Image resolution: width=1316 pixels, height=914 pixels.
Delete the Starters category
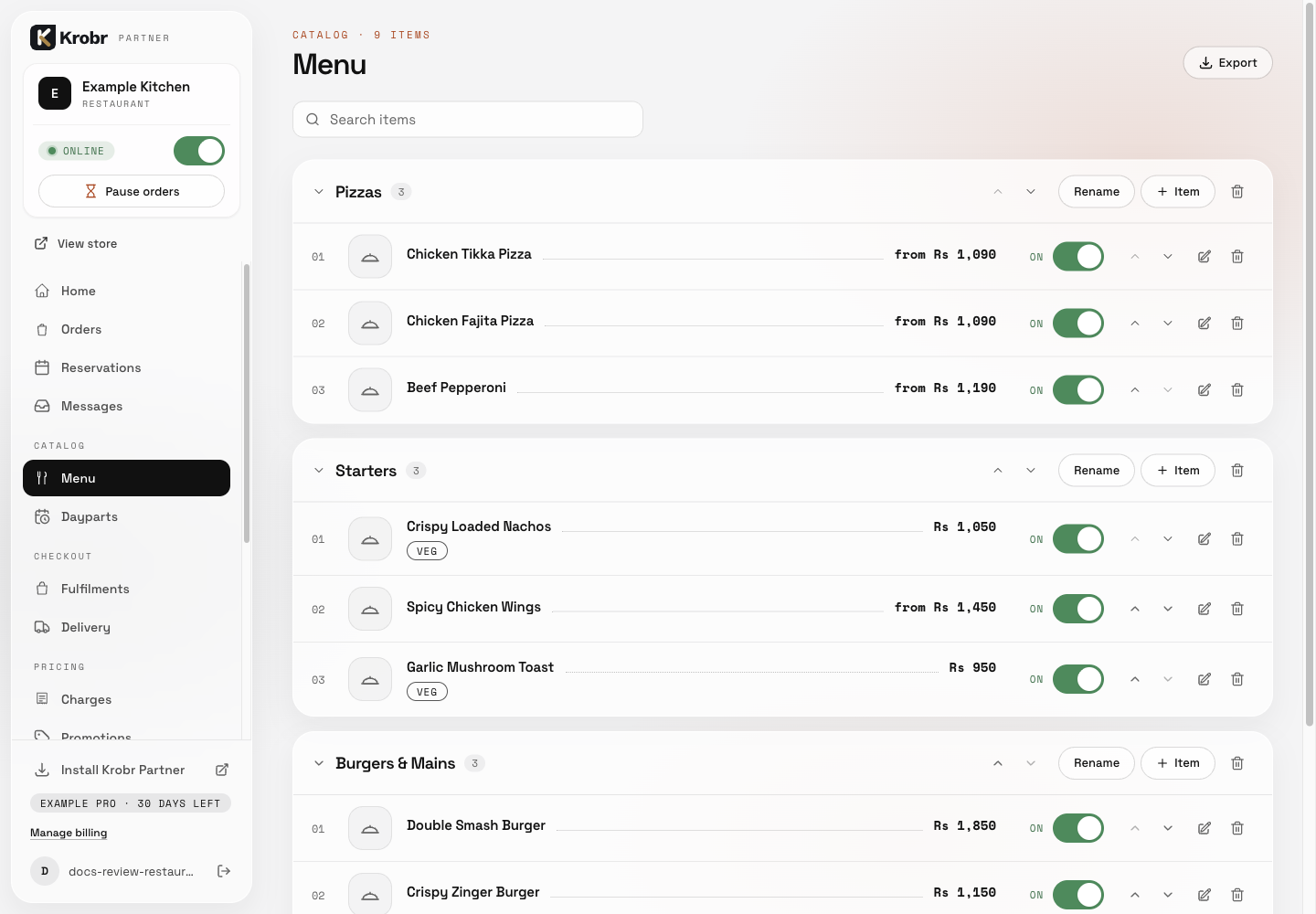tap(1237, 471)
